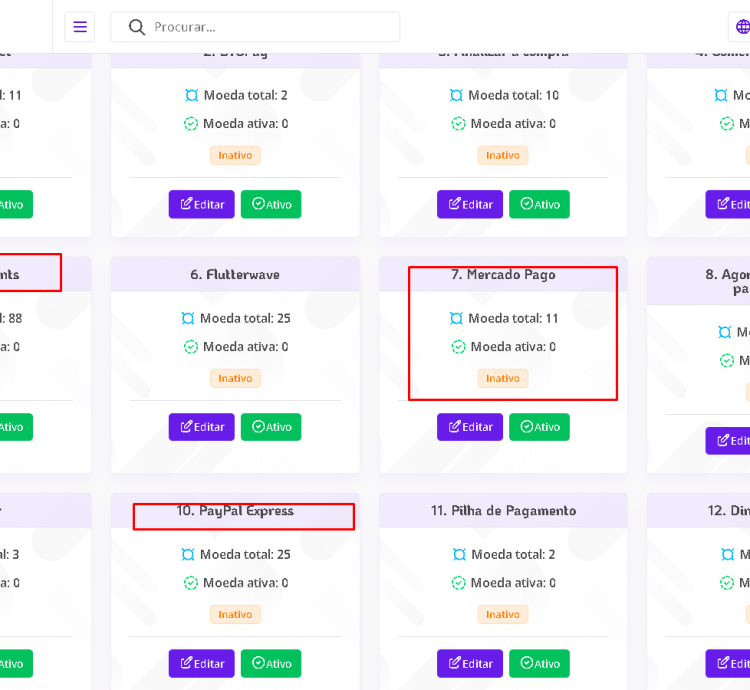Click Moeda ativa check icon in Pilha de Pagamento
This screenshot has height=690, width=750.
pyautogui.click(x=459, y=583)
